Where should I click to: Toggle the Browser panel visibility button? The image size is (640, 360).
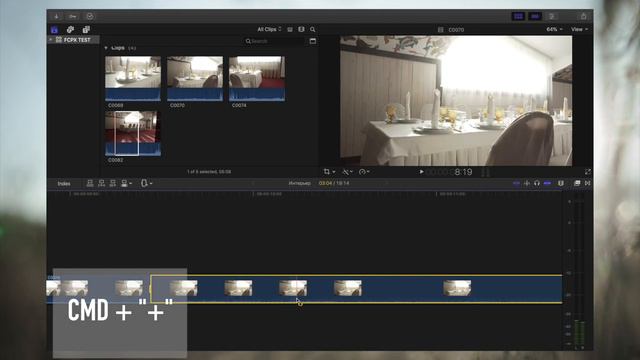518,16
